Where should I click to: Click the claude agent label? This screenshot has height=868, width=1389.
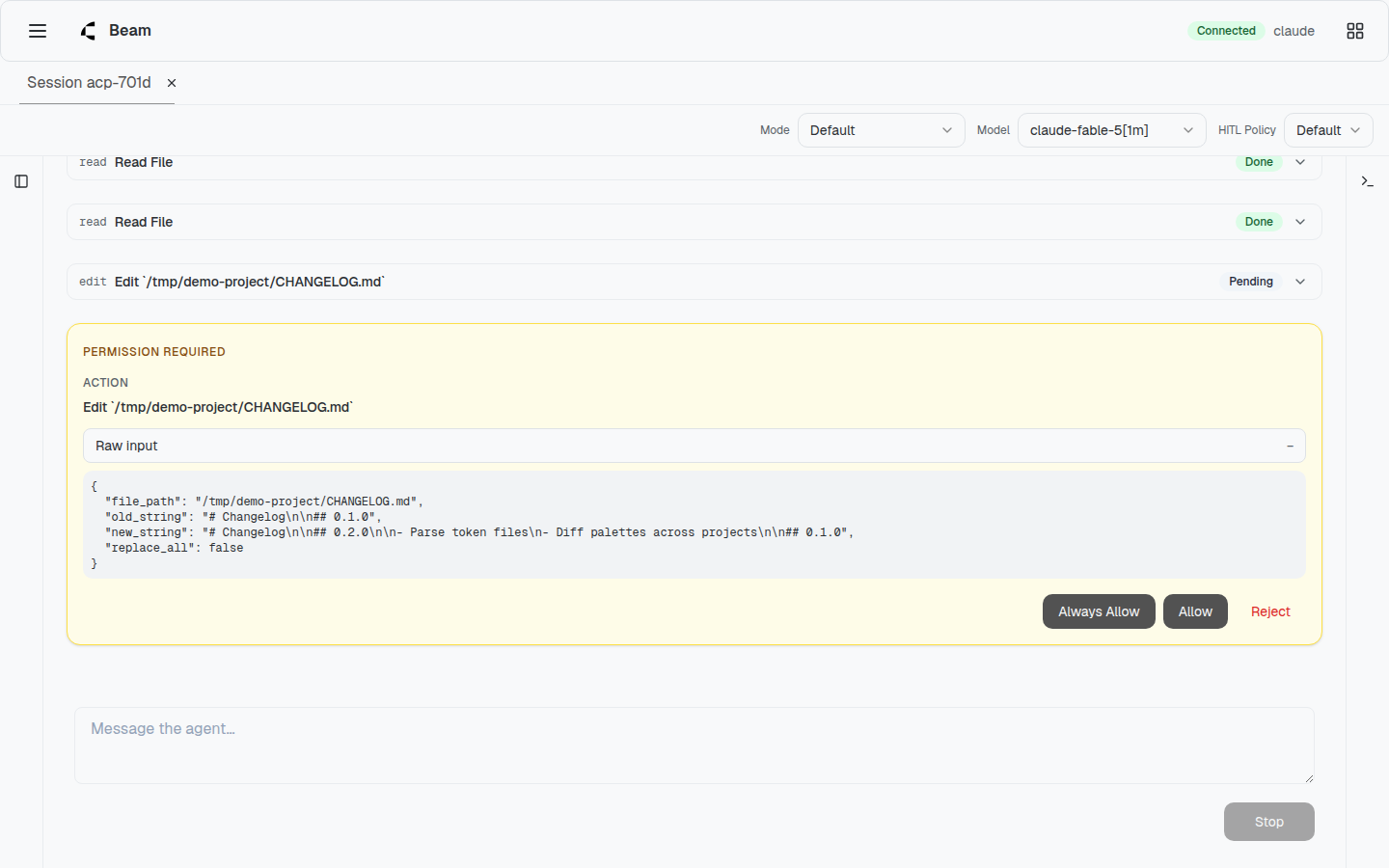click(x=1294, y=31)
